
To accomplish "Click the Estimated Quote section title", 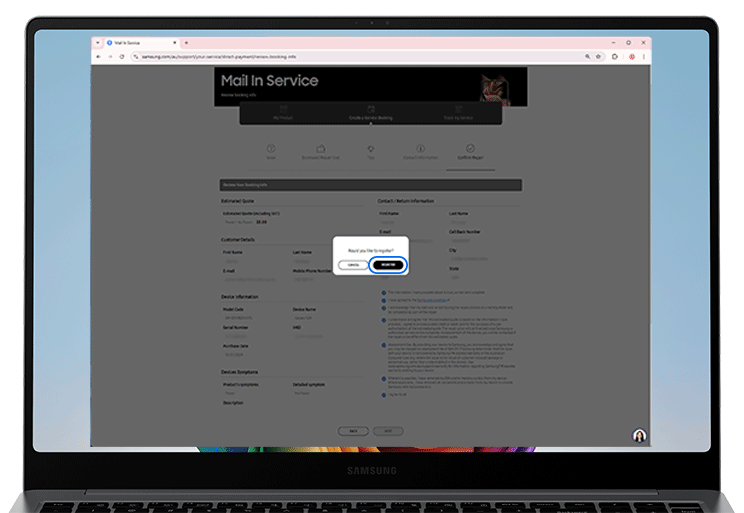I will [x=237, y=201].
